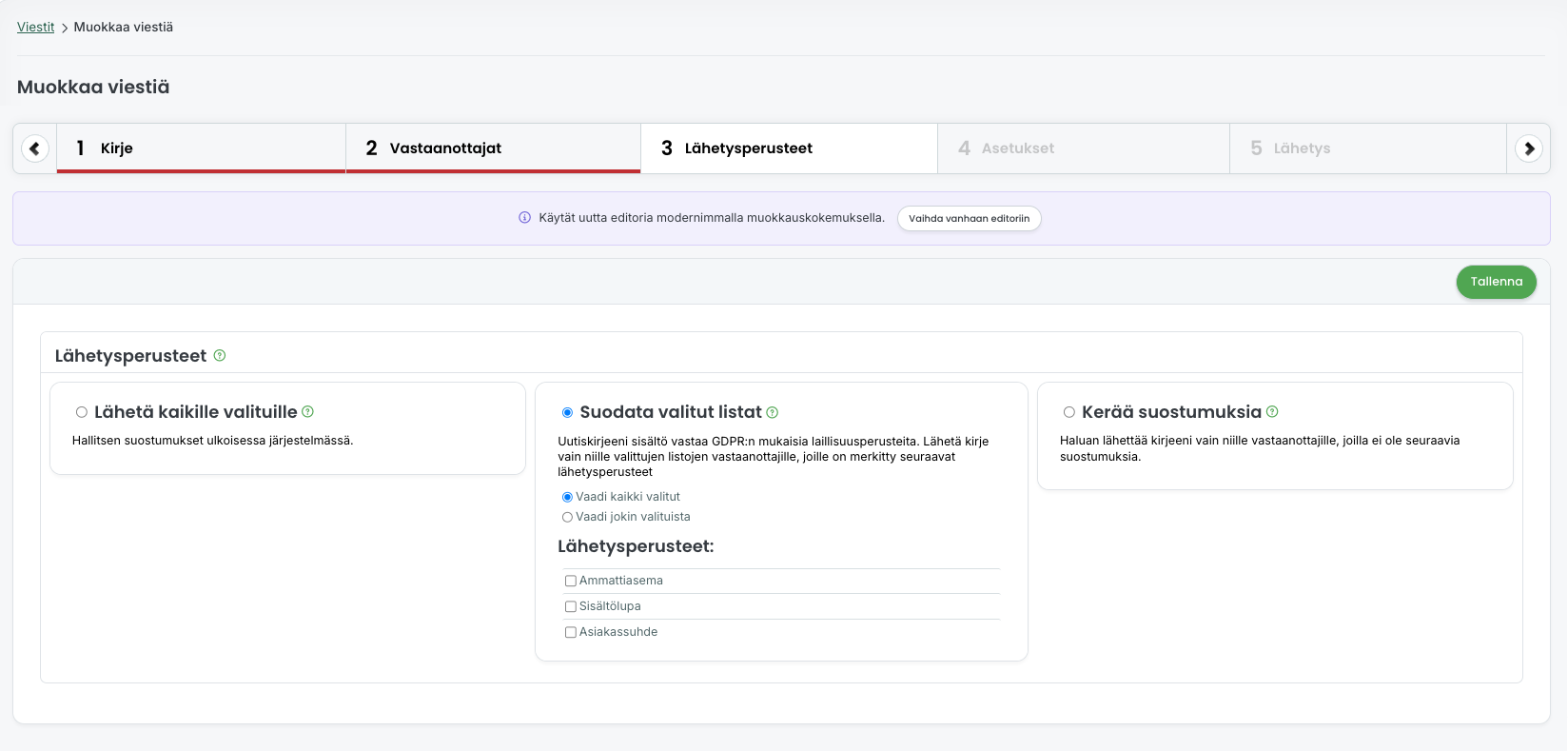Screen dimensions: 1568x751
Task: Click the previous step arrow icon
Action: (x=35, y=148)
